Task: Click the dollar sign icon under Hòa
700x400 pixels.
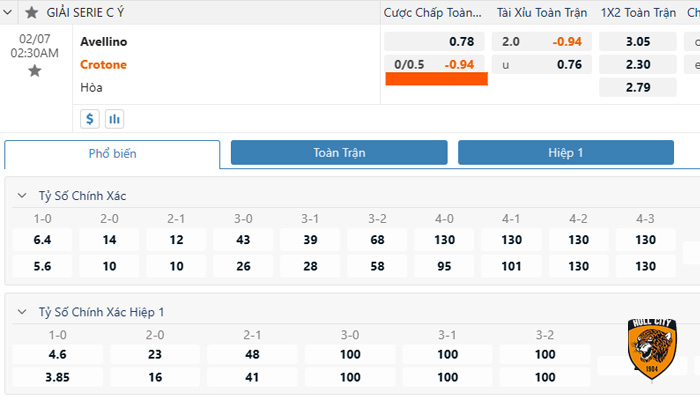Action: pyautogui.click(x=90, y=119)
